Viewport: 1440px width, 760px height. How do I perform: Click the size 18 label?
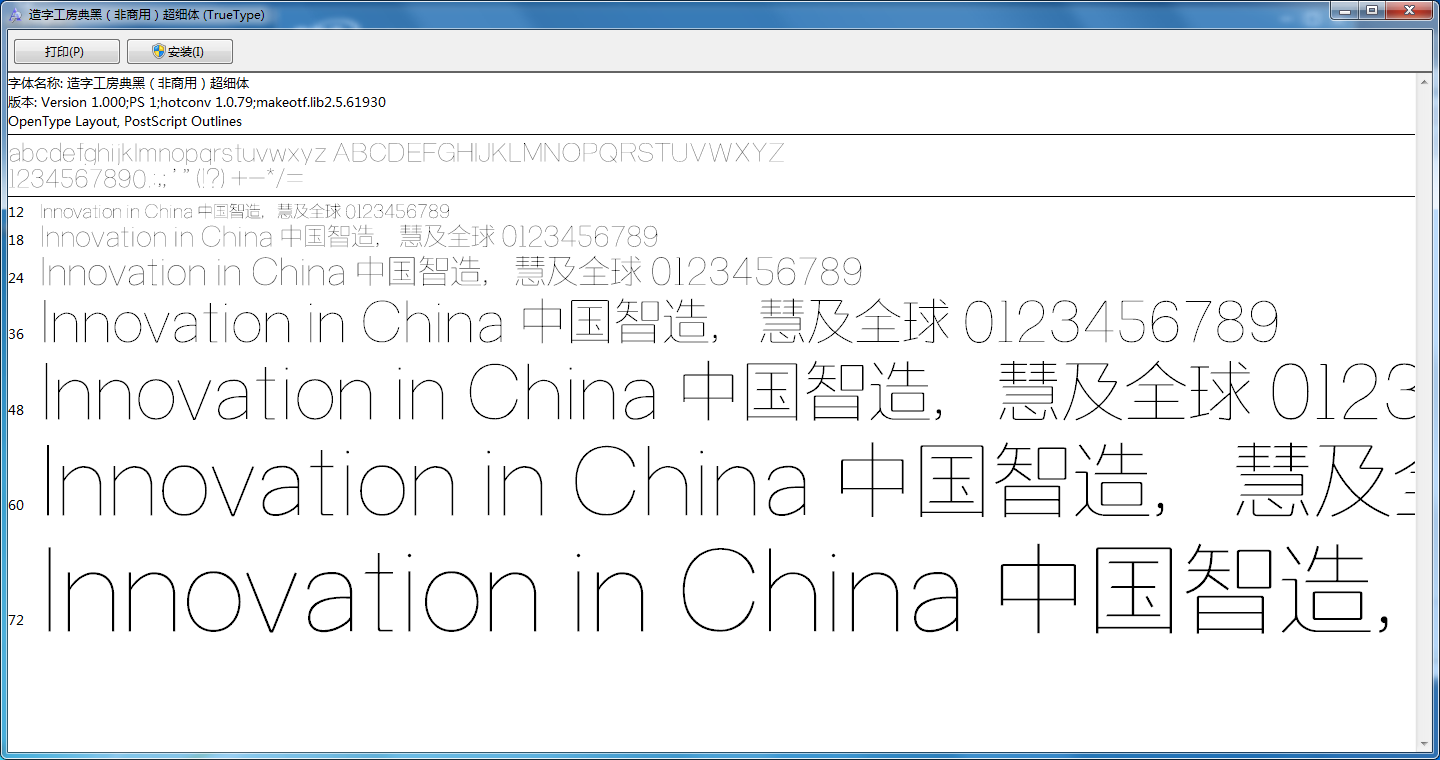click(16, 240)
